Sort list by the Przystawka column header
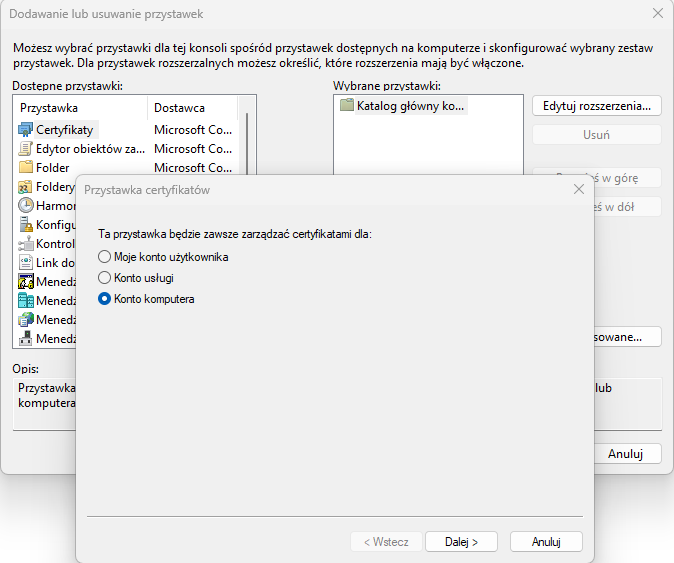This screenshot has width=674, height=563. (x=80, y=107)
